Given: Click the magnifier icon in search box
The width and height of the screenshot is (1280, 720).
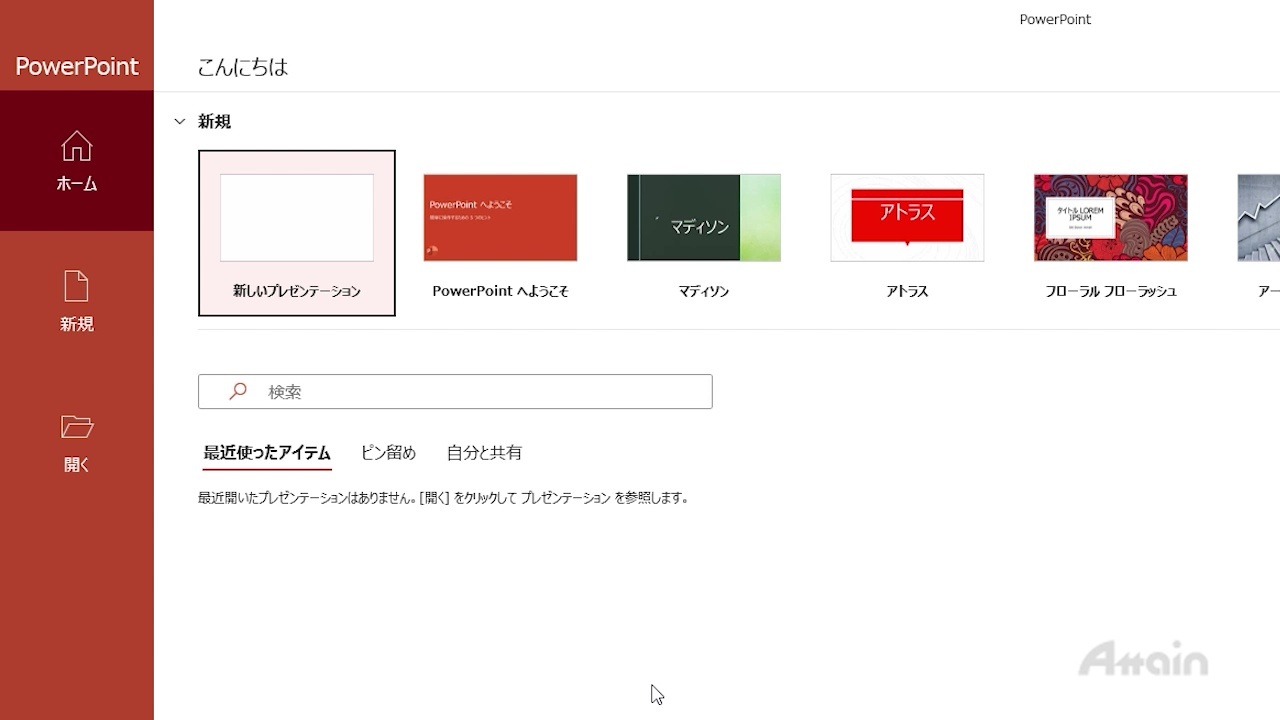Looking at the screenshot, I should pos(238,392).
